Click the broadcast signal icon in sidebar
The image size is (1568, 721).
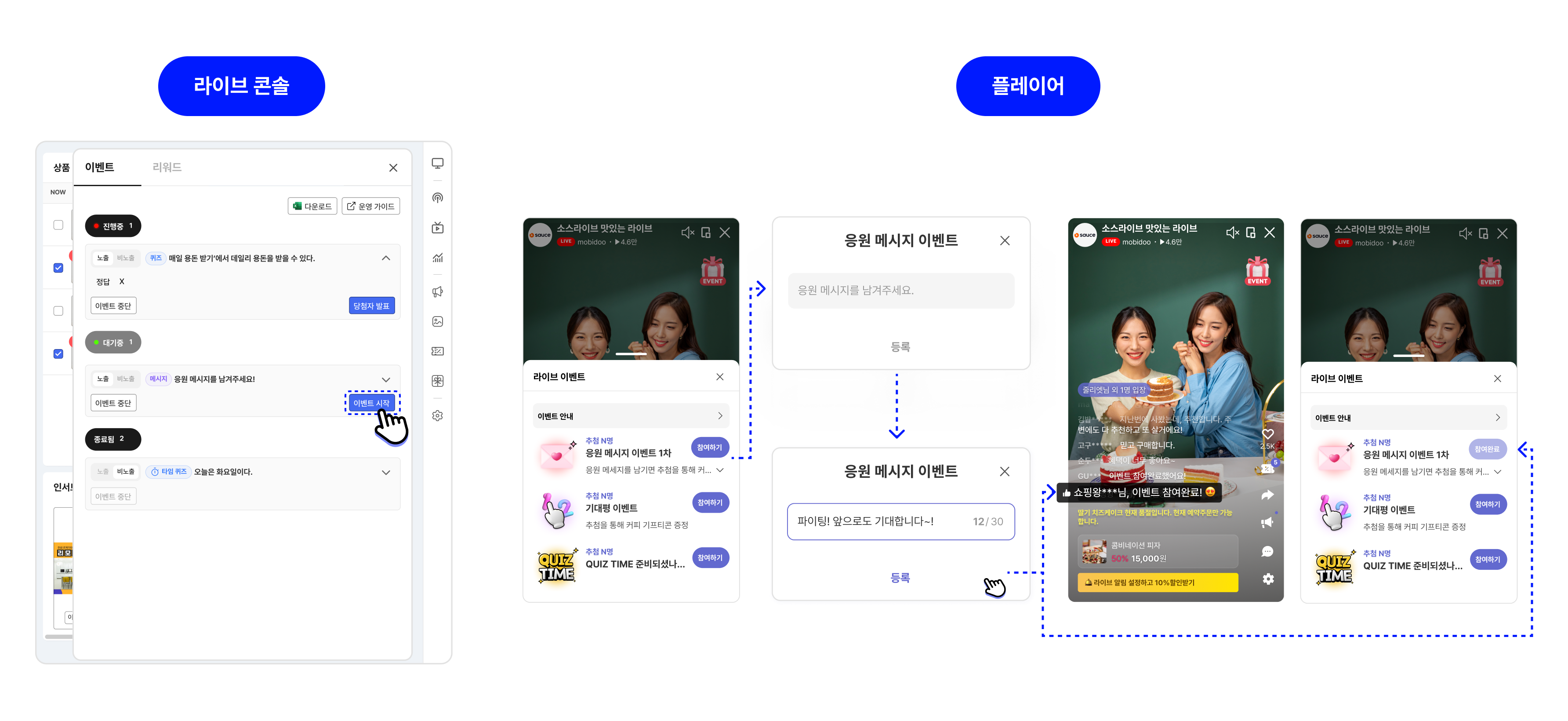point(437,198)
